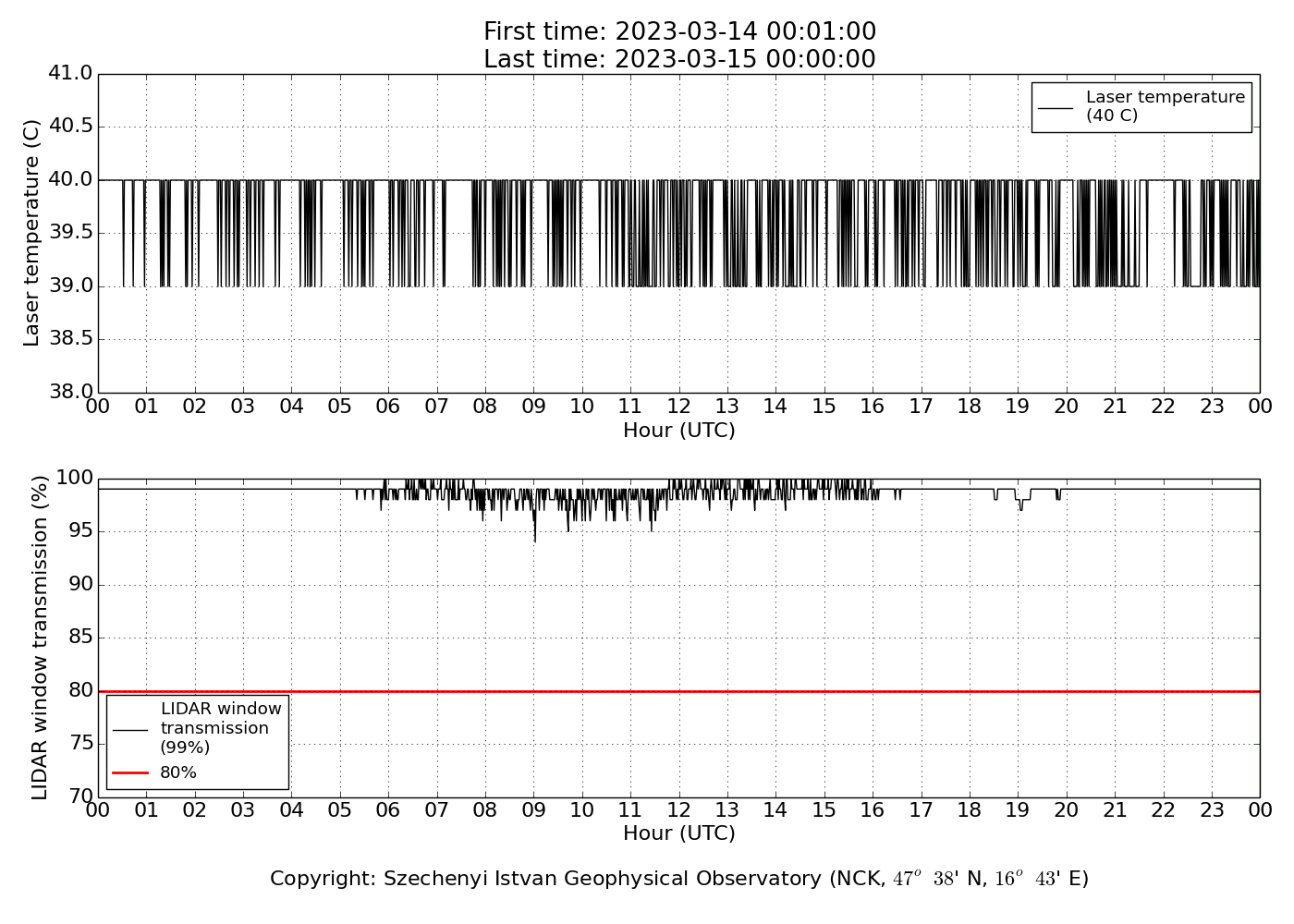The height and width of the screenshot is (924, 1294).
Task: Click the 39.5 tick on laser temperature axis
Action: point(70,233)
